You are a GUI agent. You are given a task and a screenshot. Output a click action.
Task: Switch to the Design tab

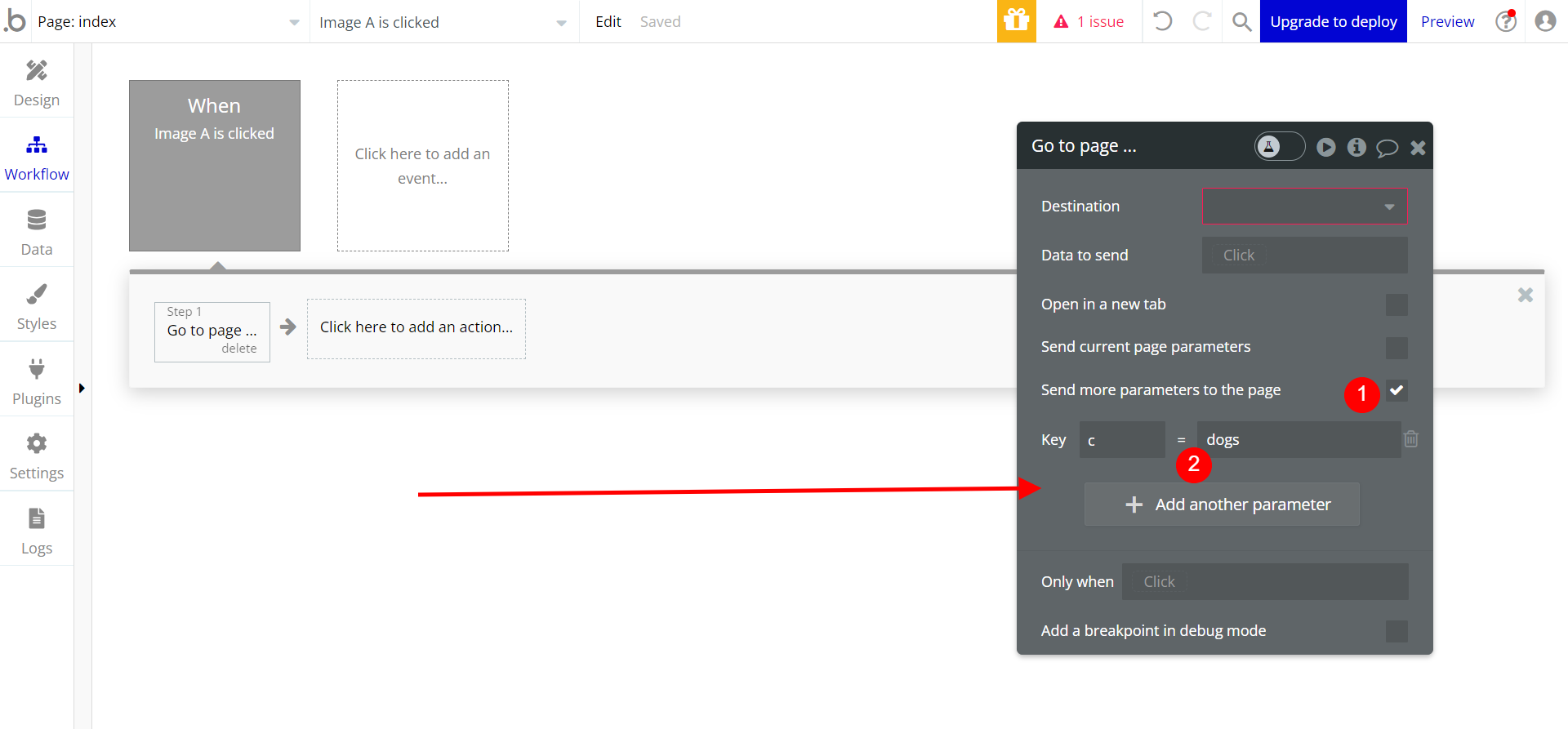tap(37, 84)
